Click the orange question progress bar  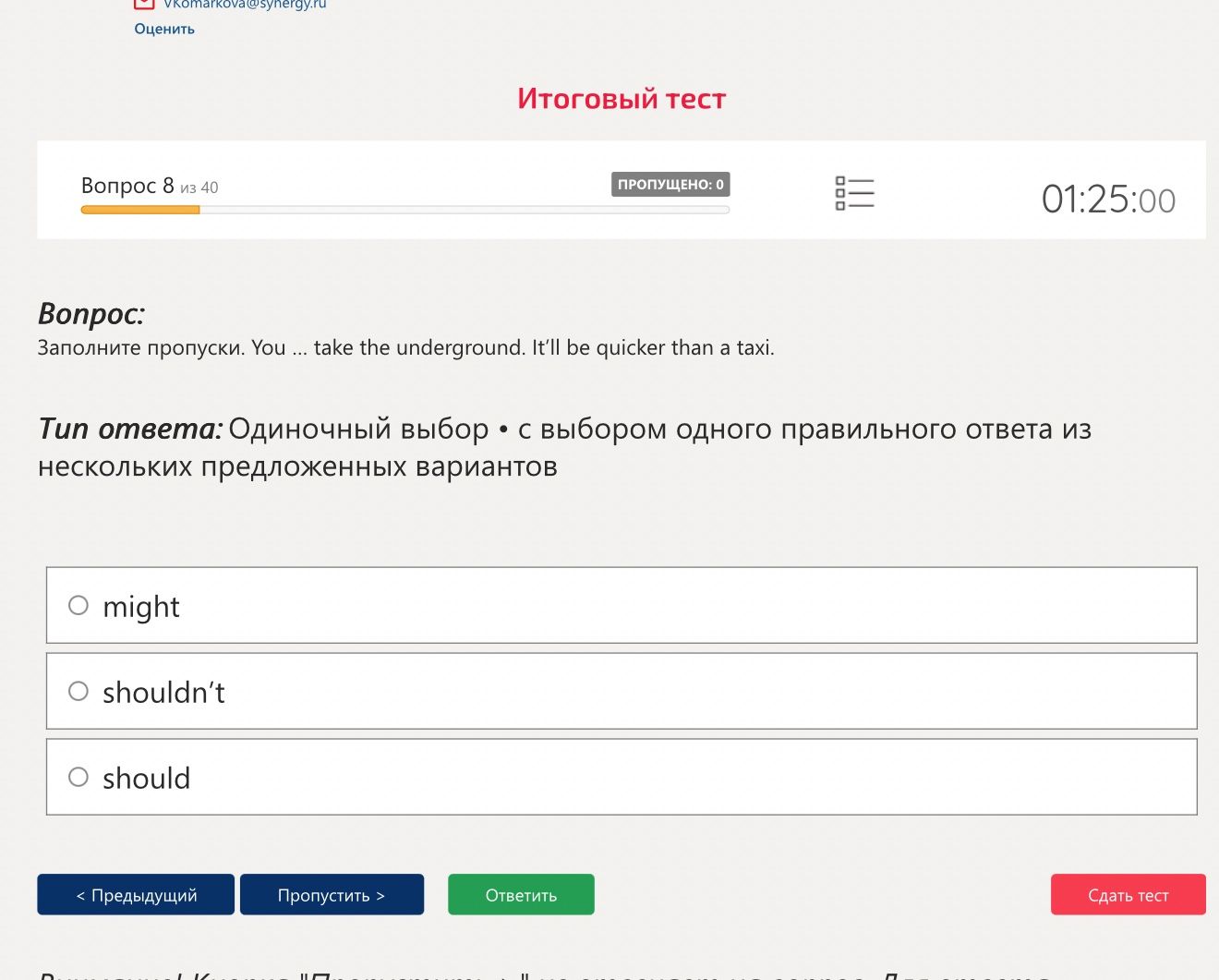tap(140, 210)
